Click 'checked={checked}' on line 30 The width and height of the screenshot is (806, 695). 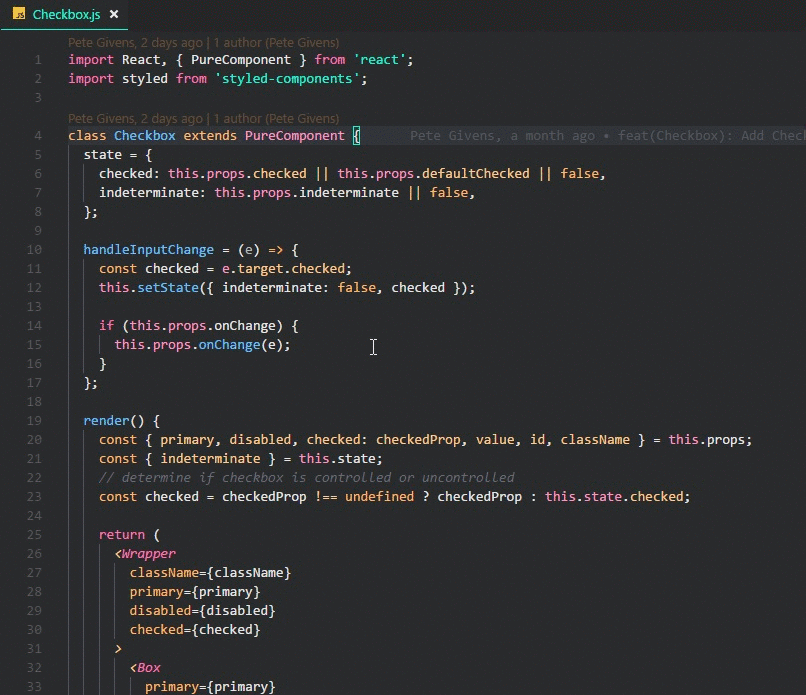(x=195, y=630)
